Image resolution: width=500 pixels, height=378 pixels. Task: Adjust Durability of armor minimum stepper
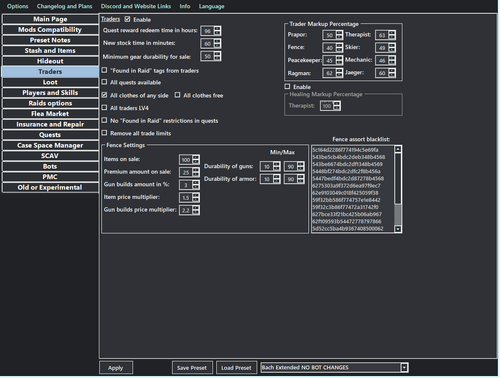(x=277, y=179)
